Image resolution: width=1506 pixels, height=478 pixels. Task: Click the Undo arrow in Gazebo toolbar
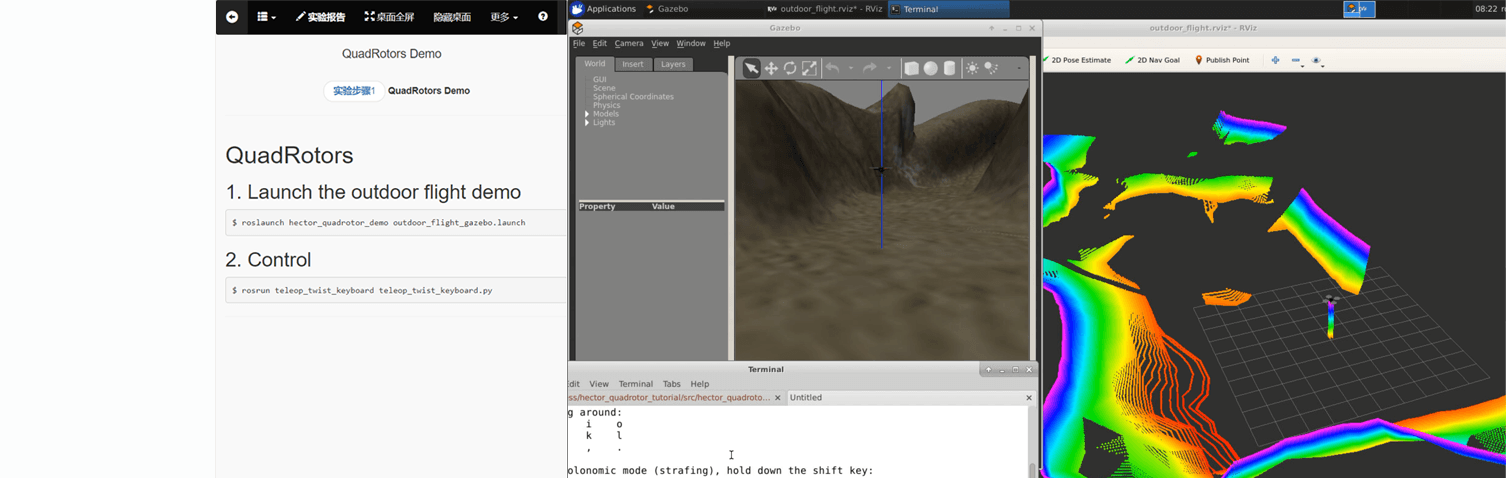832,68
